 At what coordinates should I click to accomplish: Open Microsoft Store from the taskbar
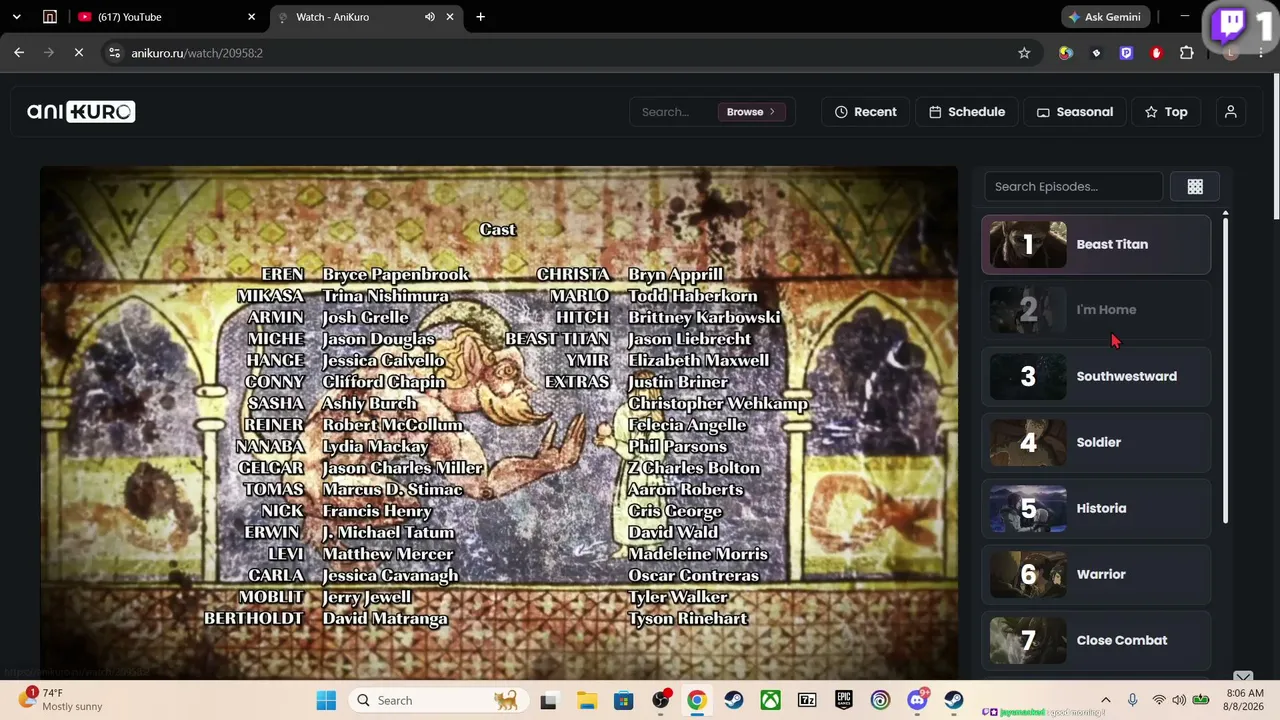pyautogui.click(x=624, y=701)
